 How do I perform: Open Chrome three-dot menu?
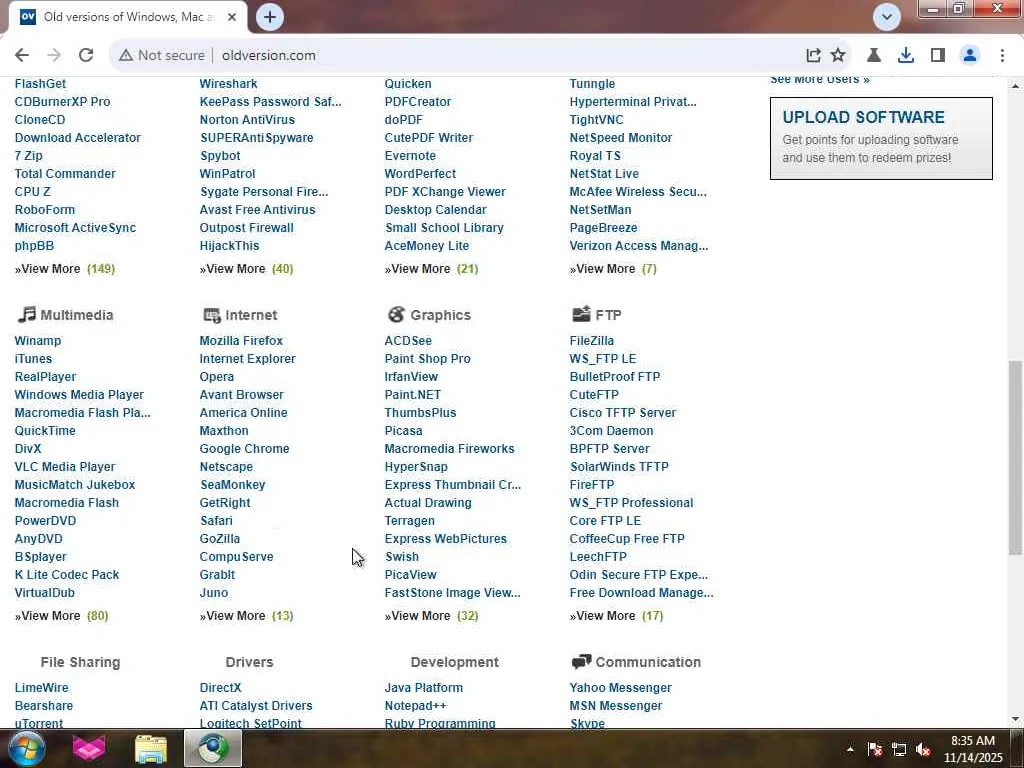[1002, 56]
